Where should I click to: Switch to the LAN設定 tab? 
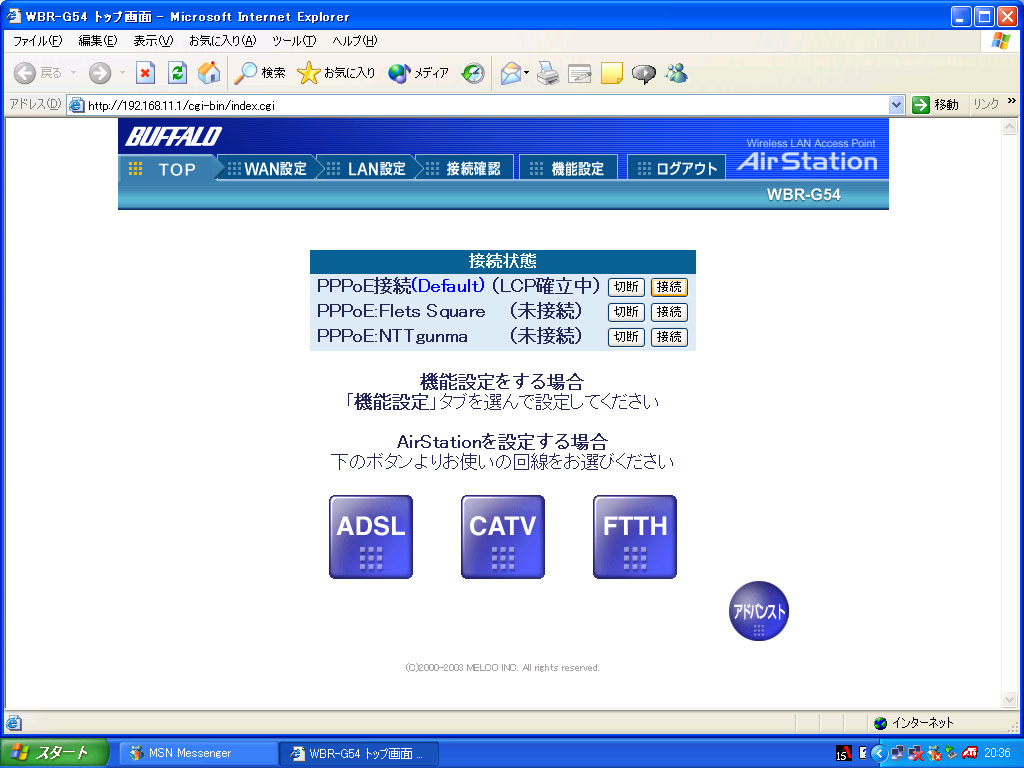tap(366, 168)
